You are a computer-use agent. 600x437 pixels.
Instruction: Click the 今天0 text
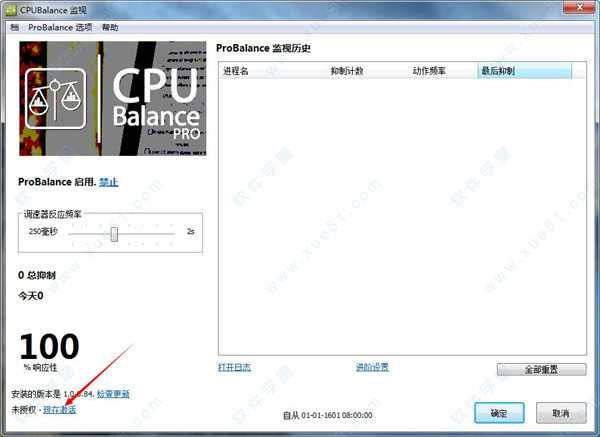(31, 296)
